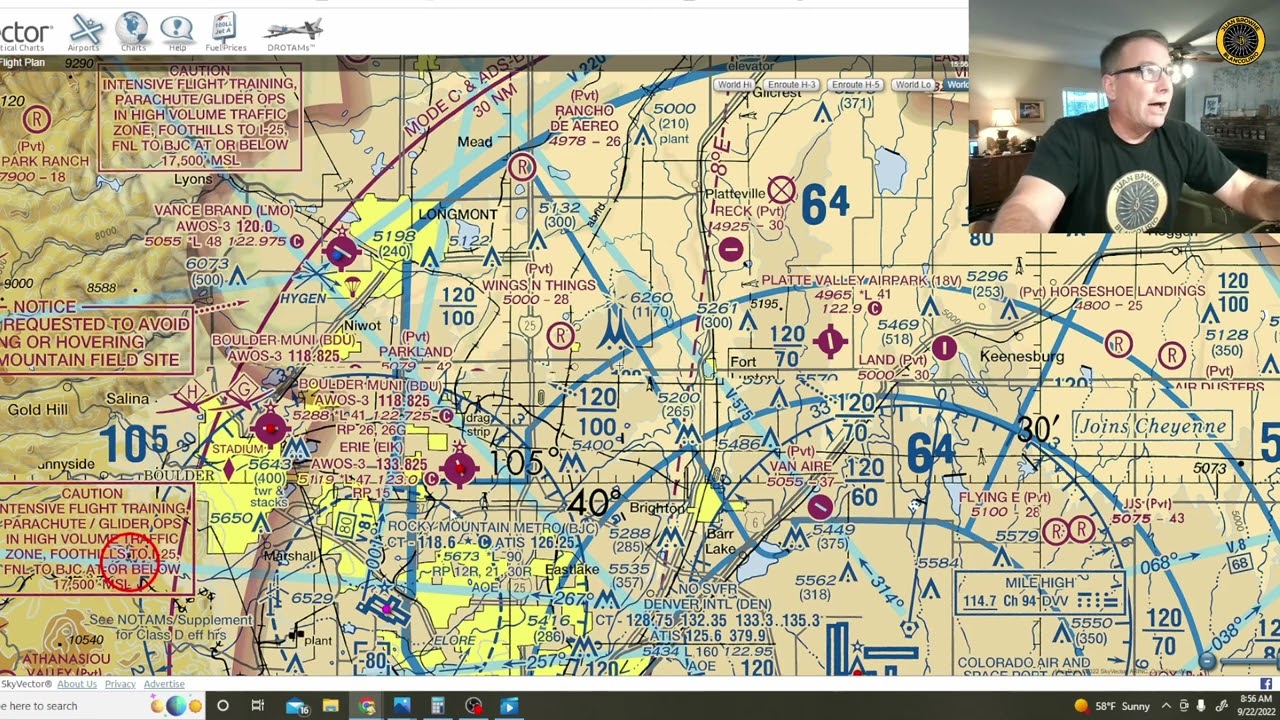Click the microphone tray icon
The width and height of the screenshot is (1280, 720).
(x=1201, y=706)
